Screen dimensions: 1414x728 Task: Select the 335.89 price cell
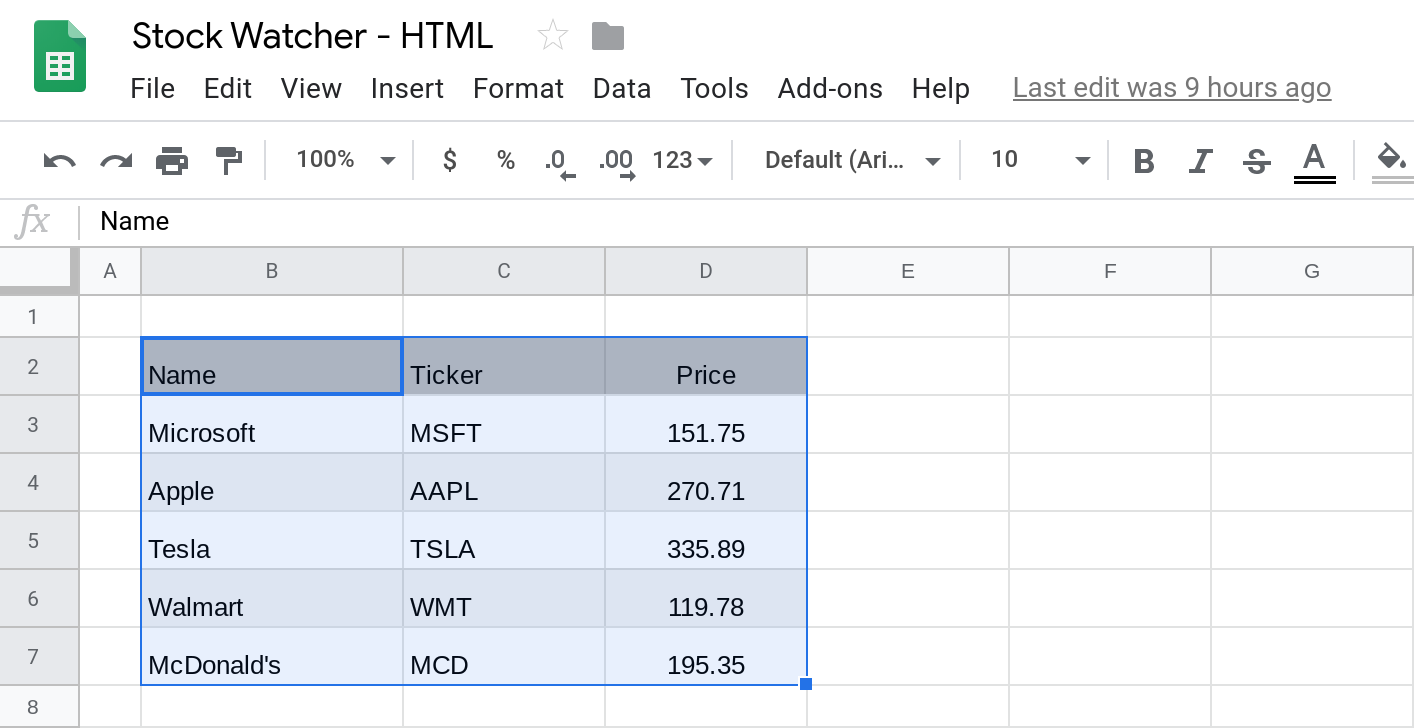pyautogui.click(x=706, y=541)
